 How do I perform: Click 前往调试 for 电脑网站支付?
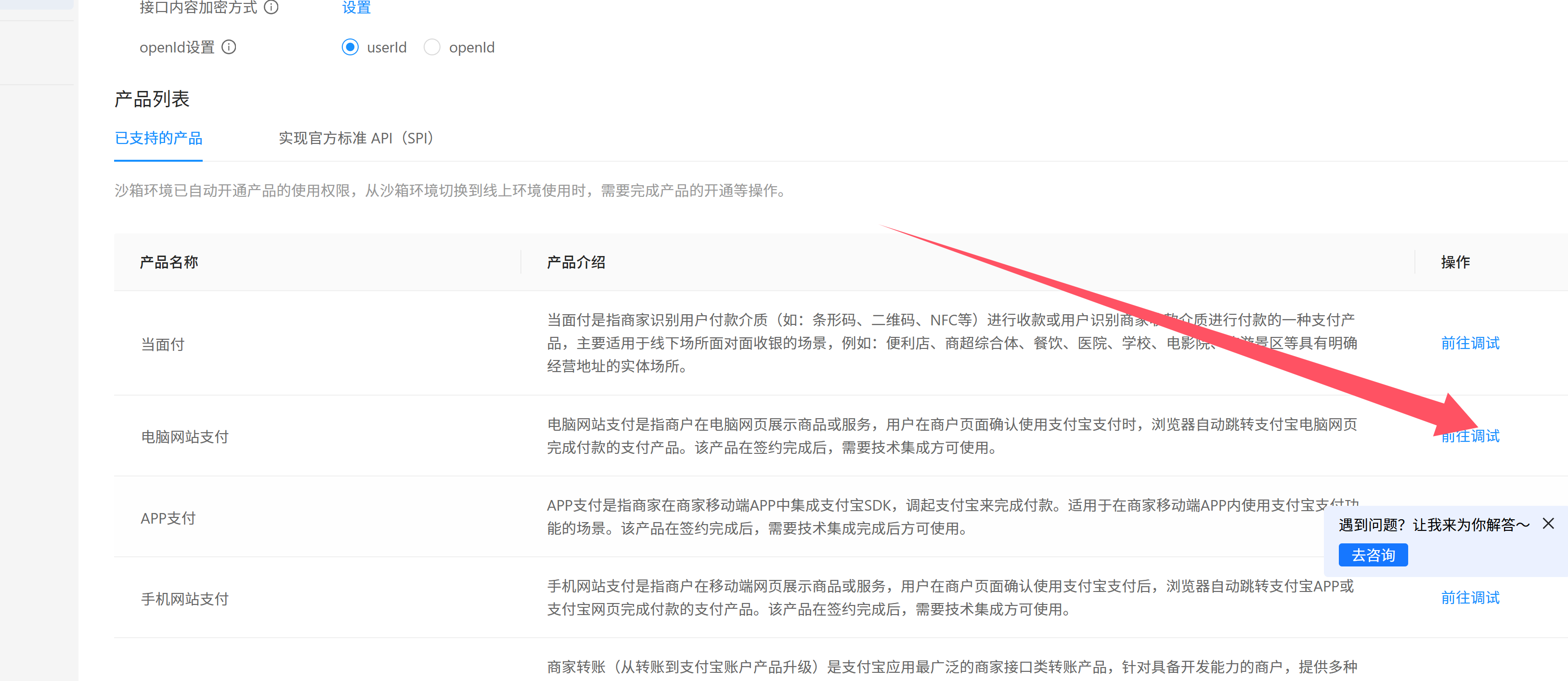(x=1470, y=436)
